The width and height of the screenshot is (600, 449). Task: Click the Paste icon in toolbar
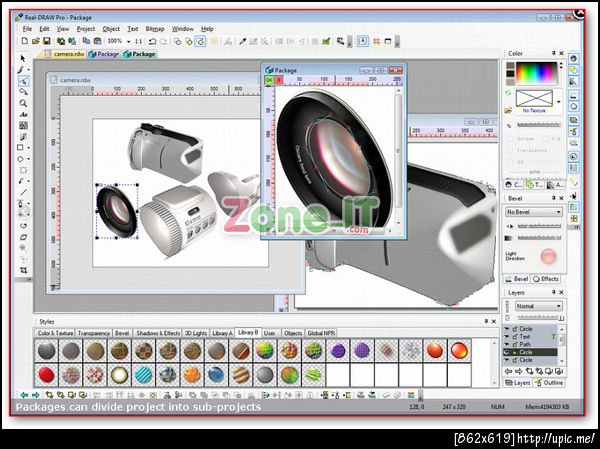tap(98, 41)
